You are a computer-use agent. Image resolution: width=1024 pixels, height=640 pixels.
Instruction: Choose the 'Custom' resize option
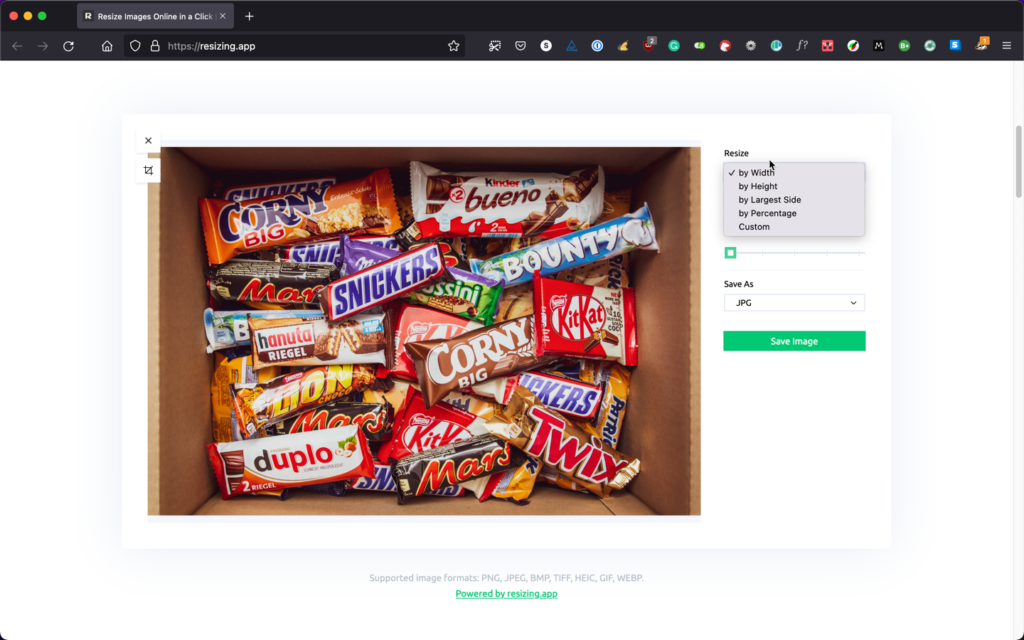[x=754, y=227]
